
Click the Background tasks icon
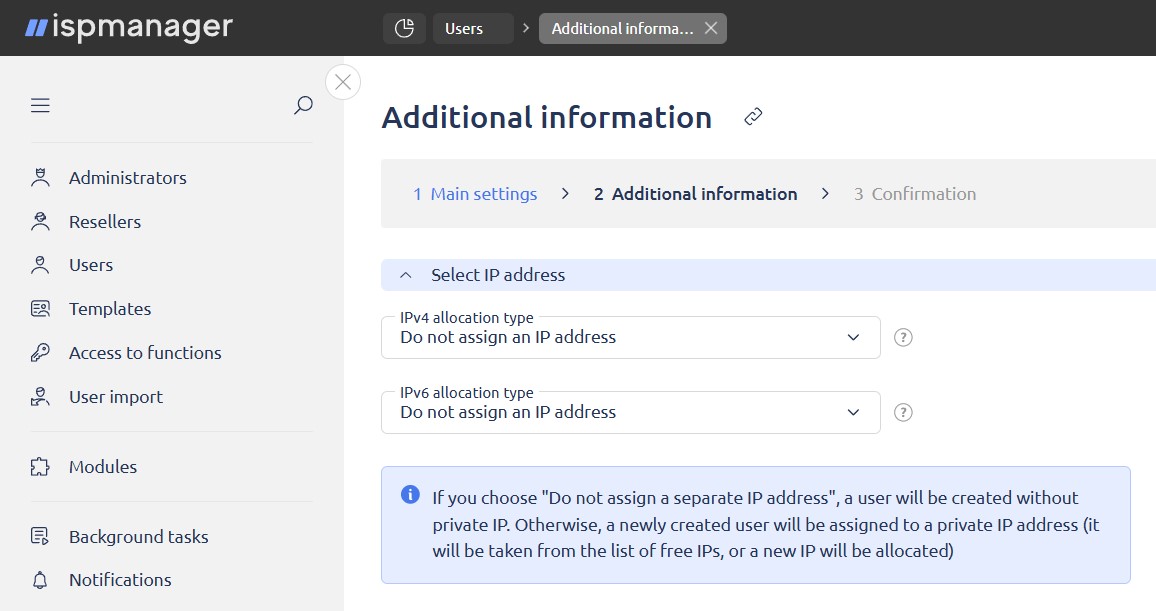click(41, 537)
